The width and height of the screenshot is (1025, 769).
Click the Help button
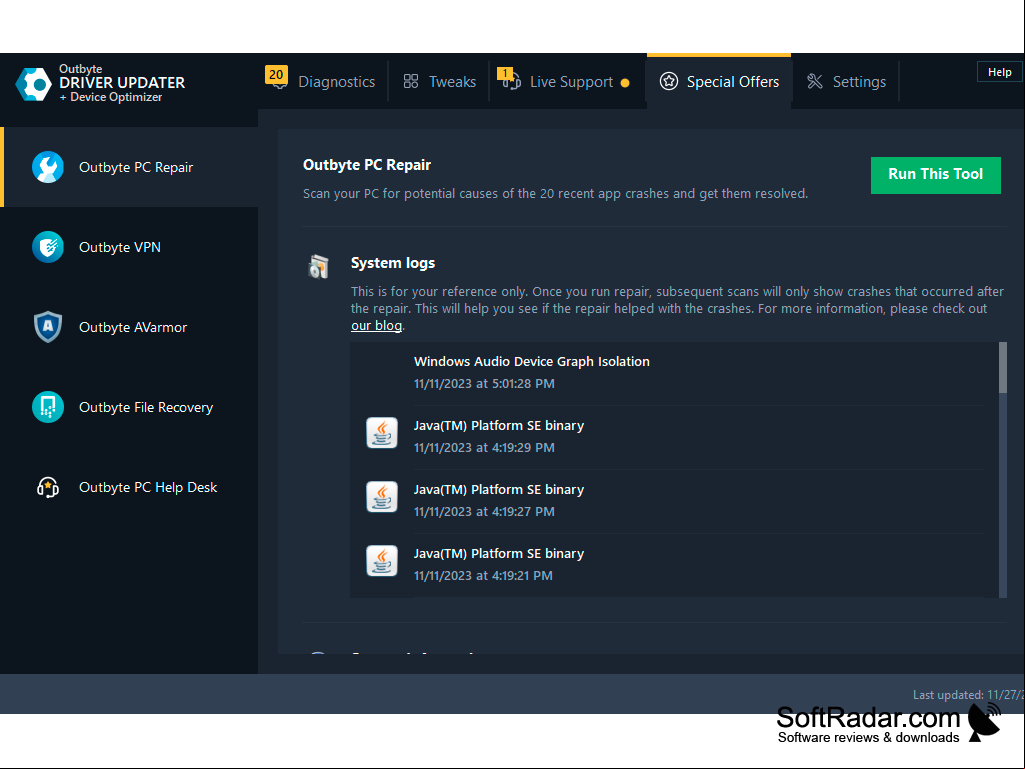click(x=1000, y=72)
